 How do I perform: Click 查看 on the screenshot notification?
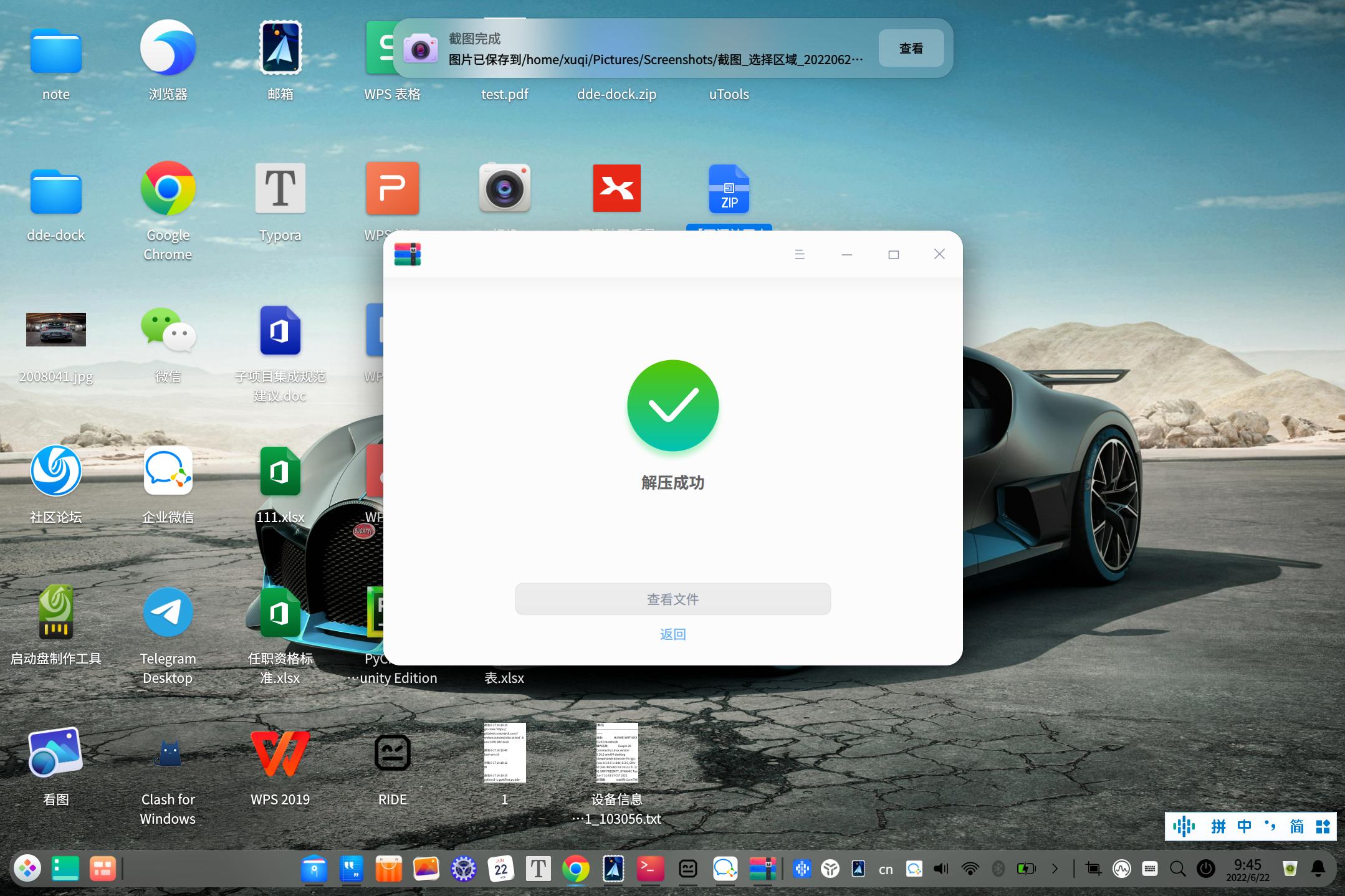(x=911, y=49)
